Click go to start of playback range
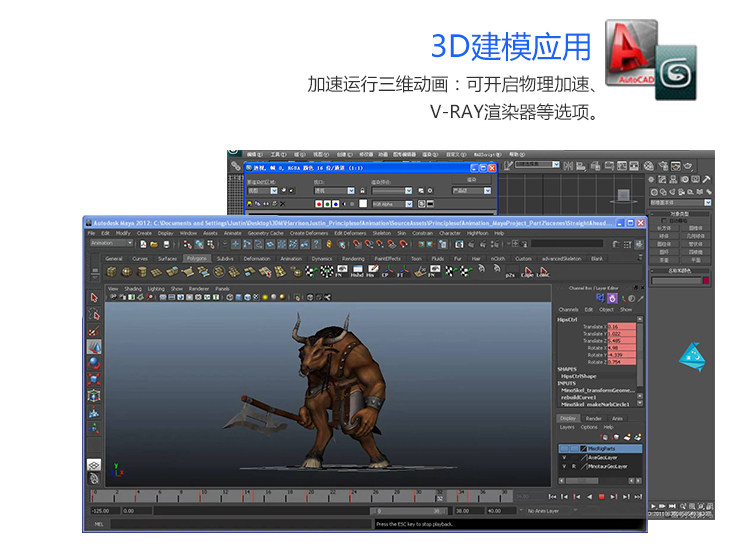Image resolution: width=750 pixels, height=557 pixels. pos(552,497)
